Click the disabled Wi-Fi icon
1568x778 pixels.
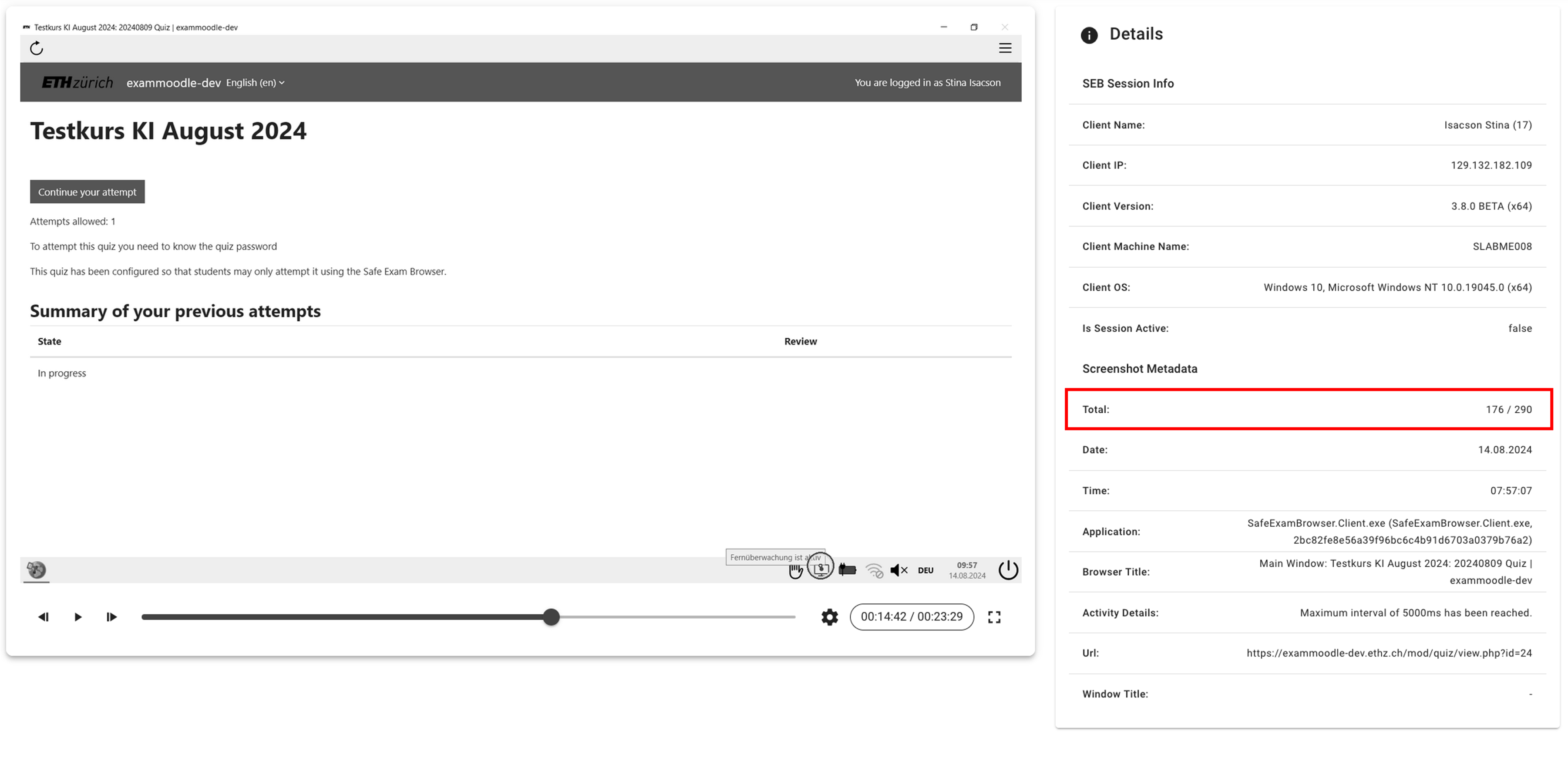click(x=874, y=570)
